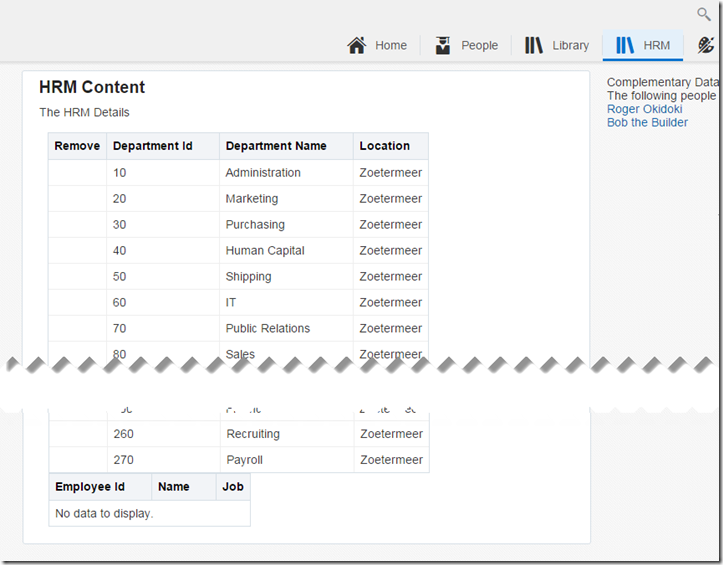Click the Department Name column header
The height and width of the screenshot is (565, 723).
click(x=276, y=146)
